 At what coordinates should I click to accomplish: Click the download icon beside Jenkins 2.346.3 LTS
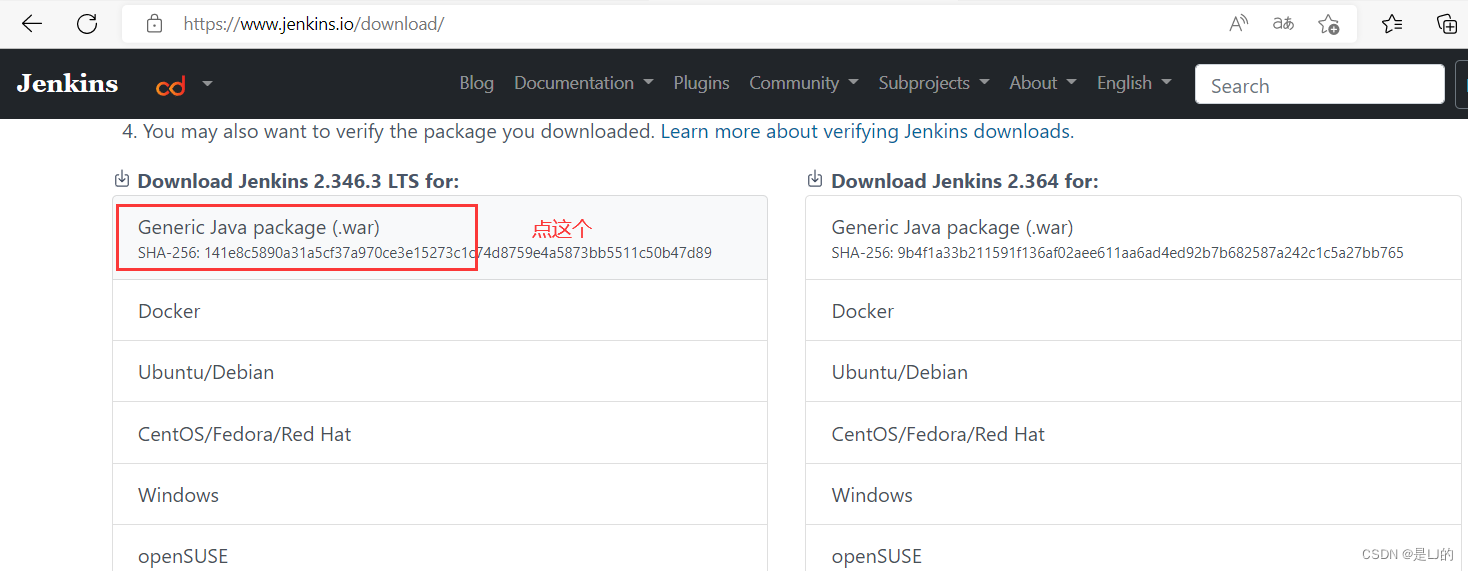[x=121, y=179]
